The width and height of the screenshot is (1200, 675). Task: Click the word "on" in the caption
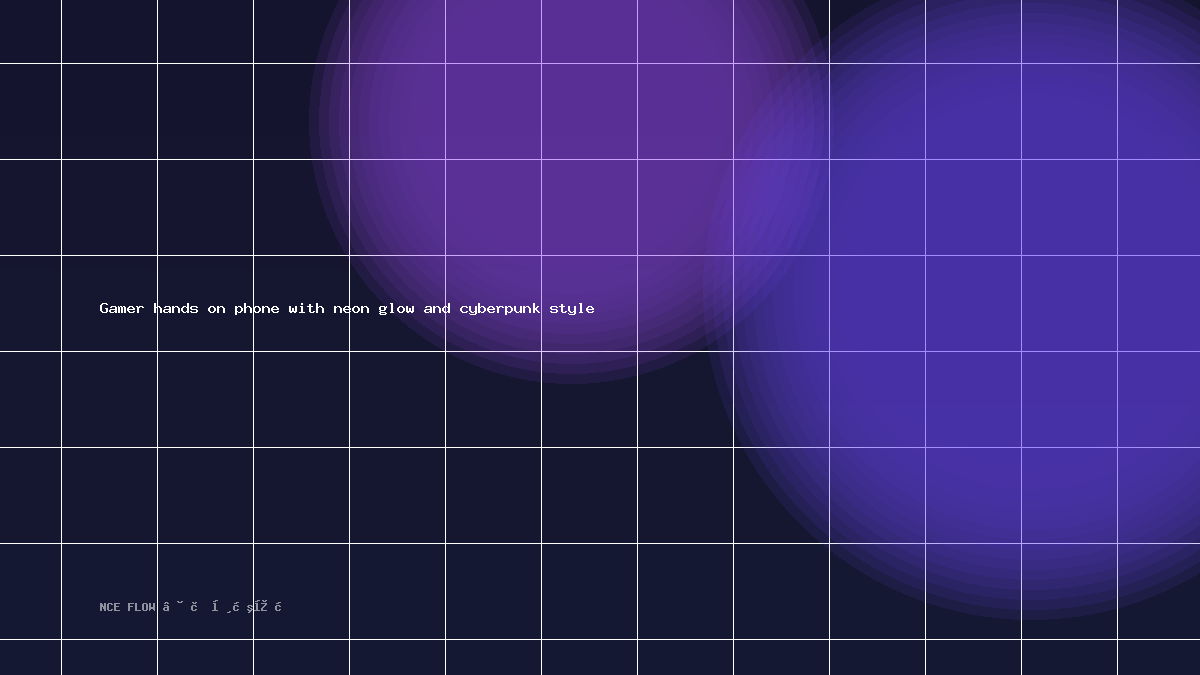coord(216,309)
